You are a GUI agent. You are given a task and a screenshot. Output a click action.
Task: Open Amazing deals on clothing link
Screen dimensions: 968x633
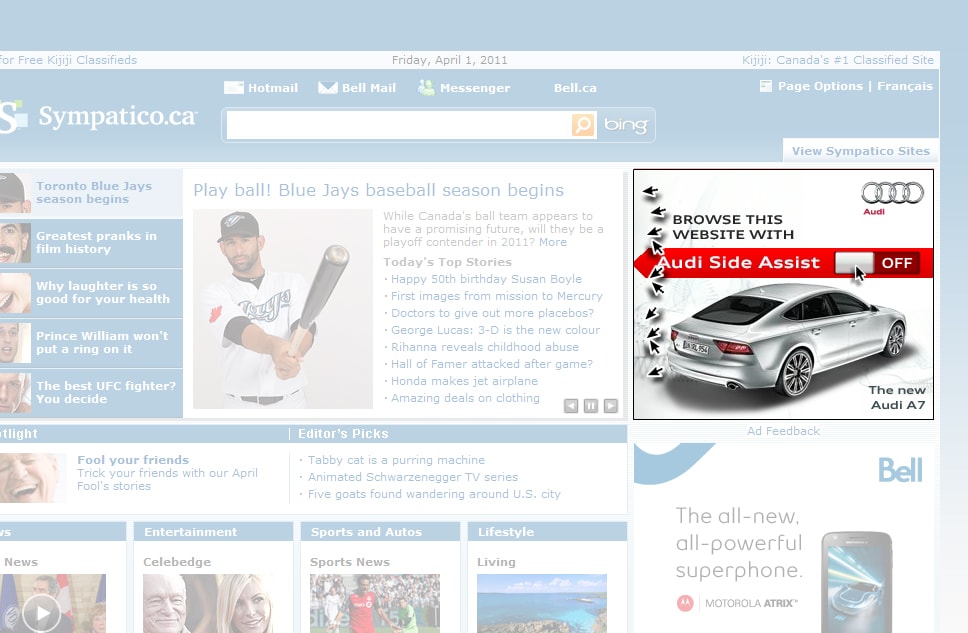[x=465, y=398]
